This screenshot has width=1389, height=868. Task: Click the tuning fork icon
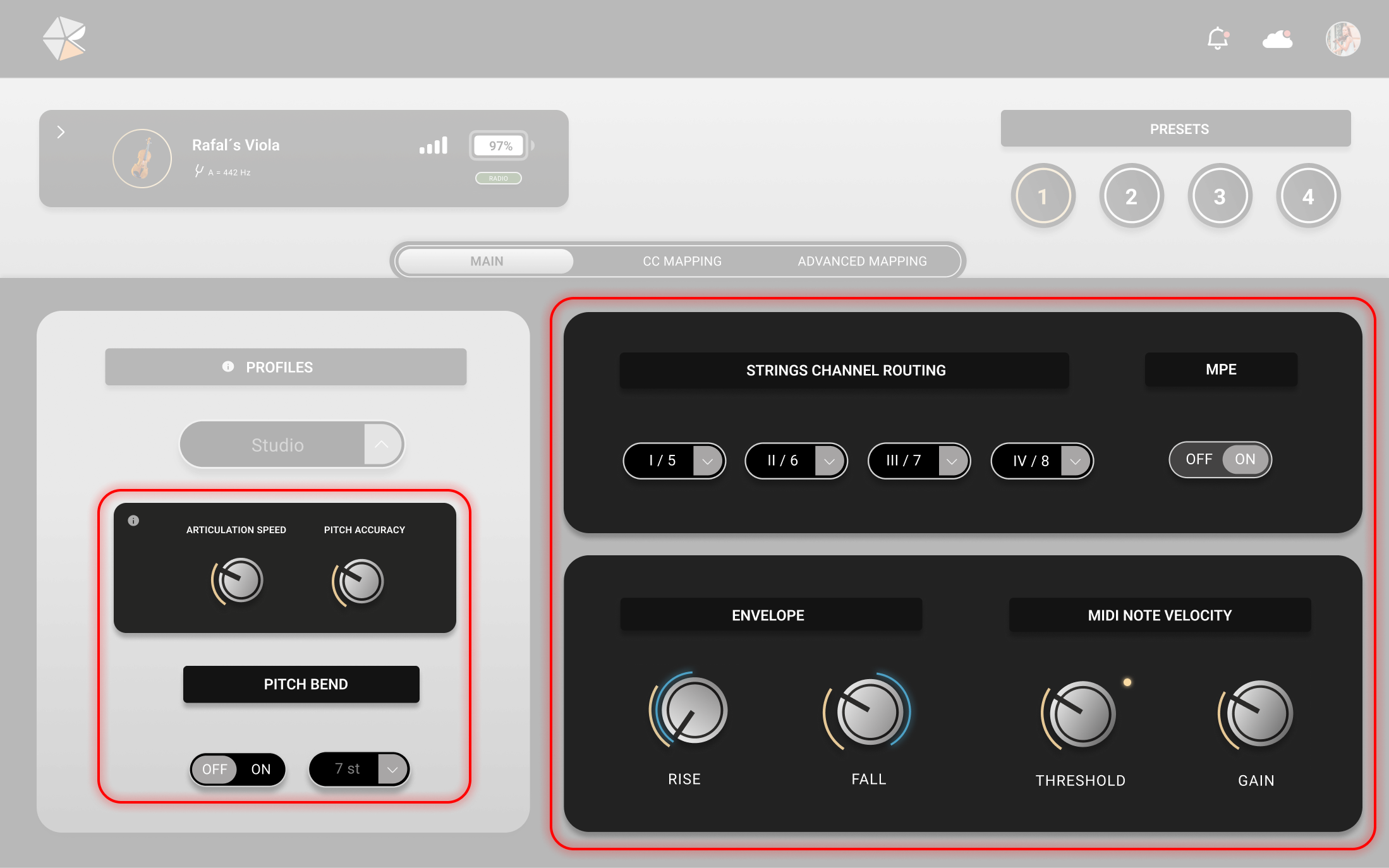click(x=199, y=171)
